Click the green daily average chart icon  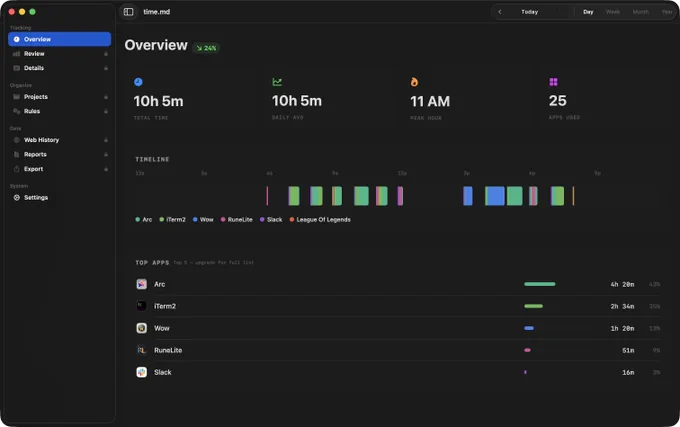click(x=277, y=82)
